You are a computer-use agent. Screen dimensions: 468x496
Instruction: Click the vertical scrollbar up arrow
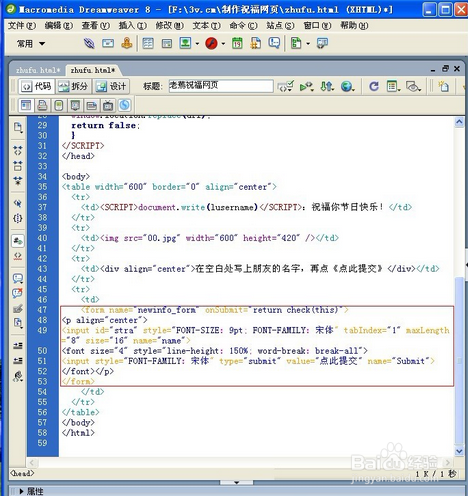[x=459, y=122]
